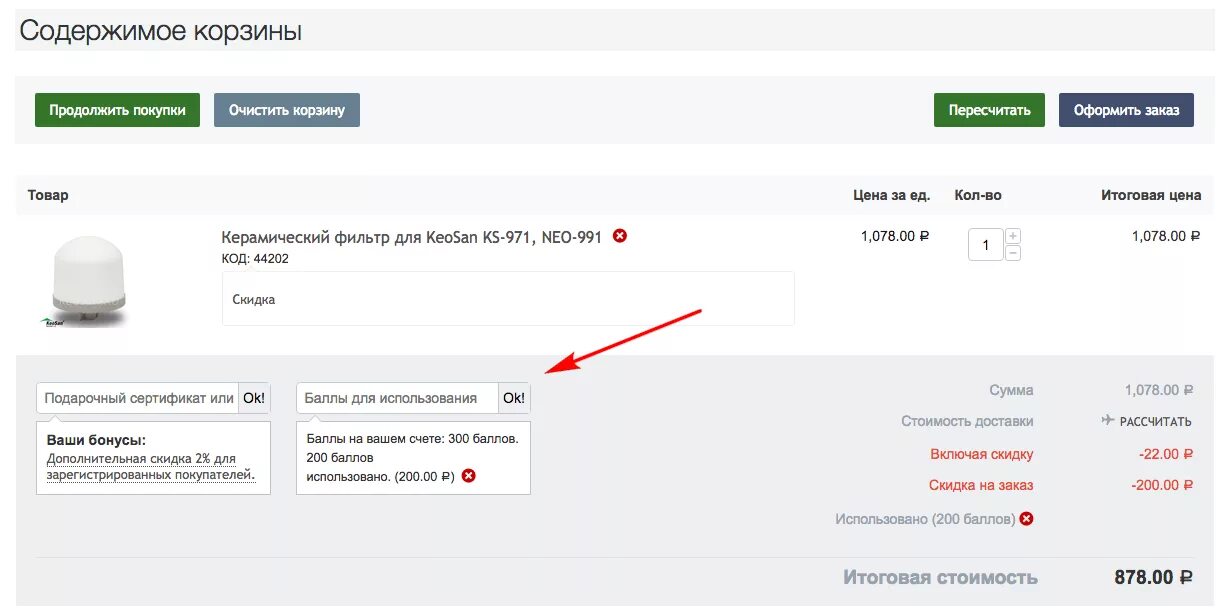Click the 'Включая скидку' red label
The height and width of the screenshot is (616, 1222).
click(982, 454)
